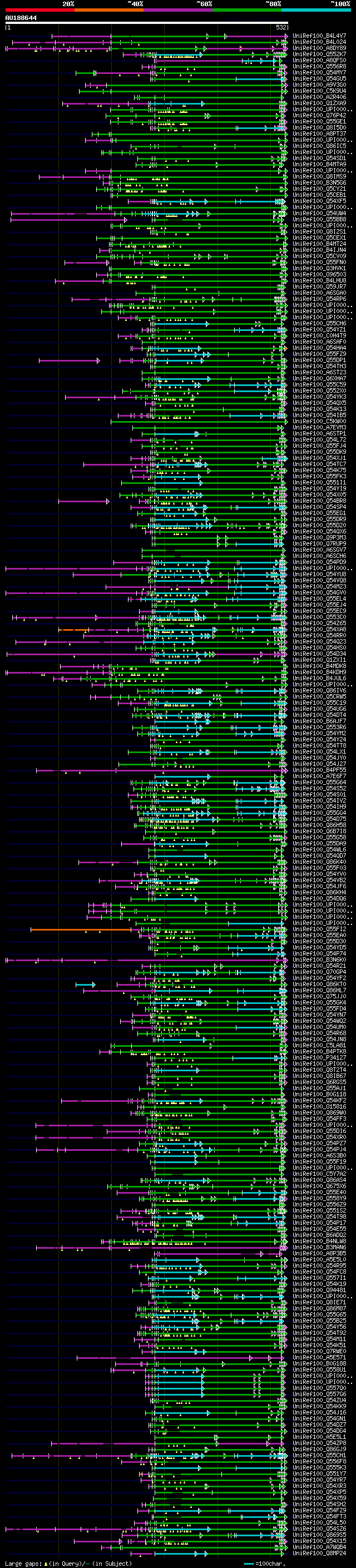This screenshot has height=1568, width=356.
Task: Click the purple ~60% identity scale segment
Action: coord(179,10)
